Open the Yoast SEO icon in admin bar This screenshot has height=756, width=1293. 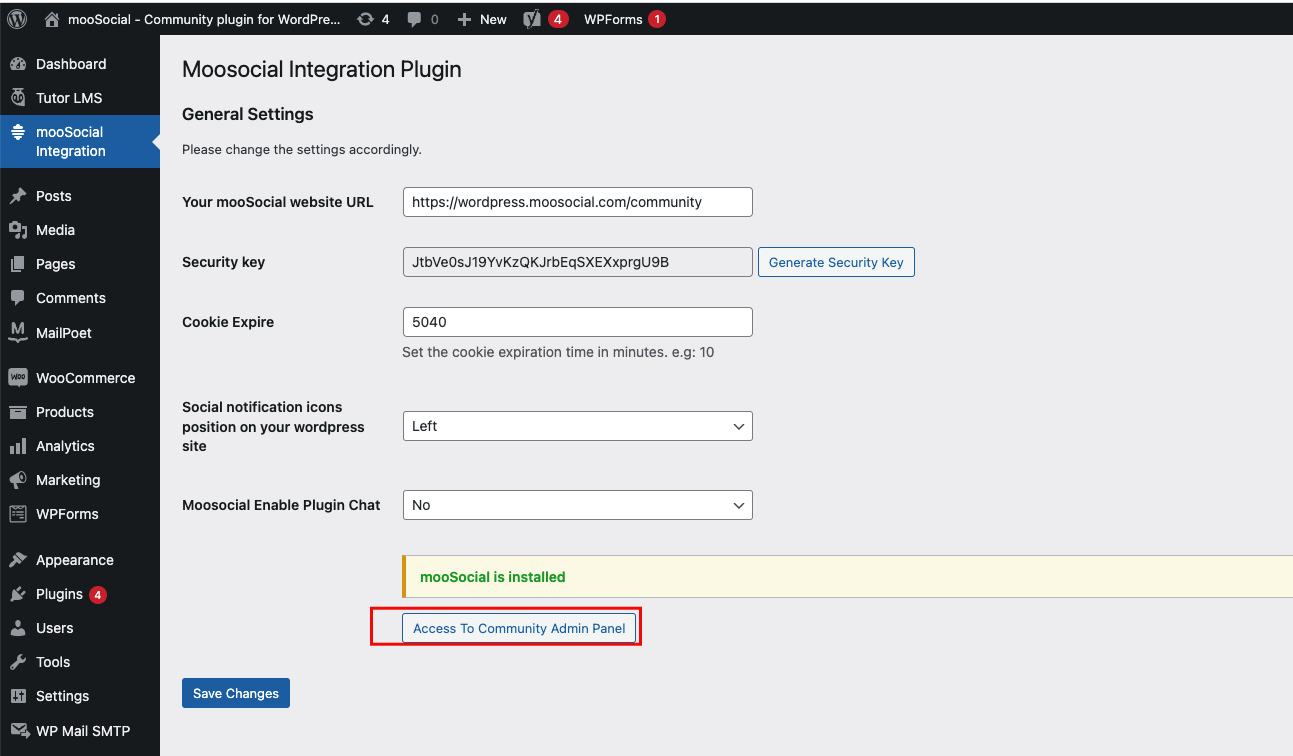click(532, 19)
